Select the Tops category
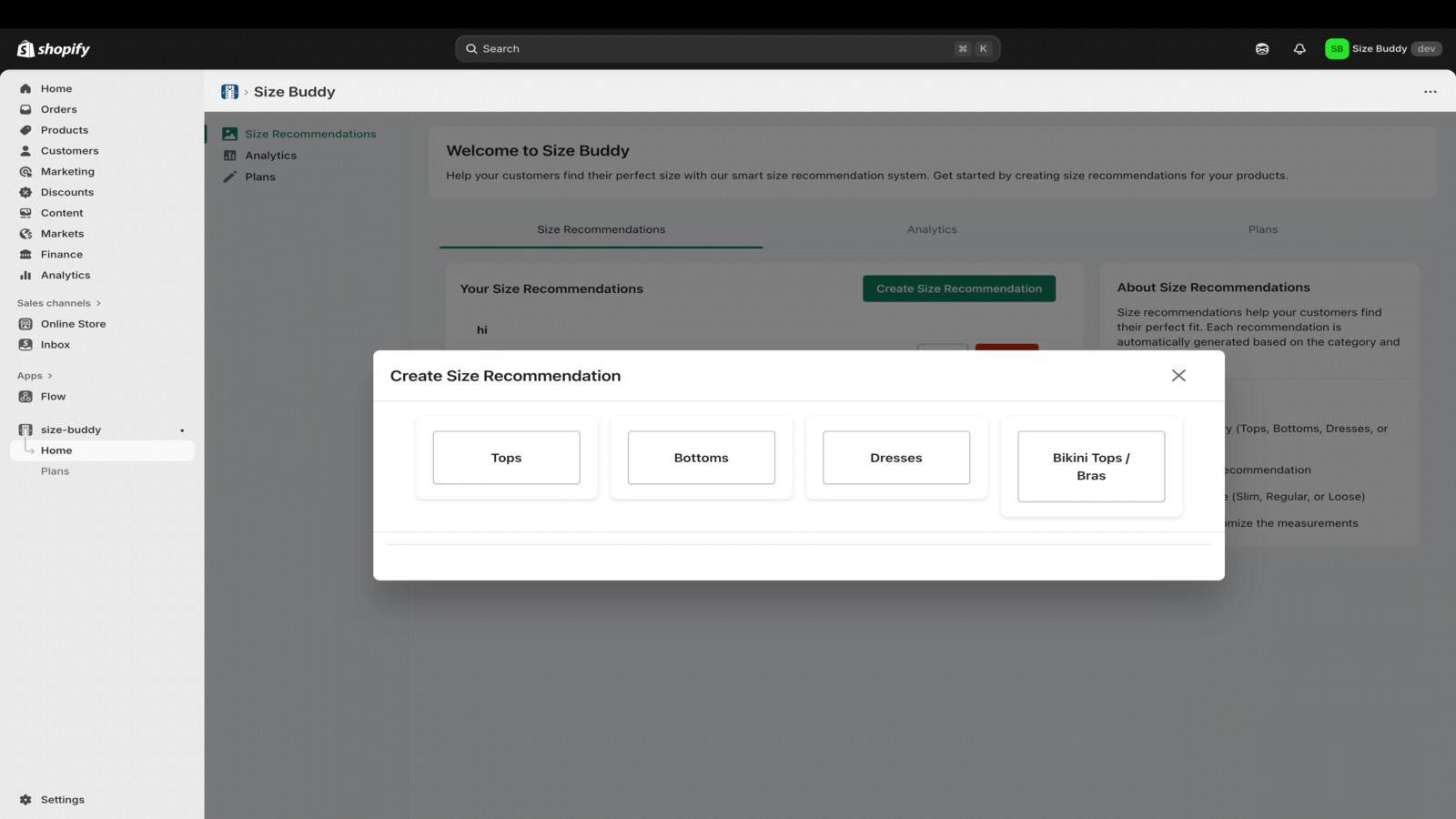Viewport: 1456px width, 819px height. coord(506,458)
